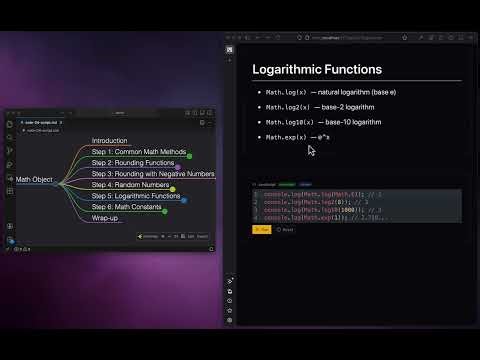Close the open markdown editor tab
The height and width of the screenshot is (360, 480).
pos(61,123)
